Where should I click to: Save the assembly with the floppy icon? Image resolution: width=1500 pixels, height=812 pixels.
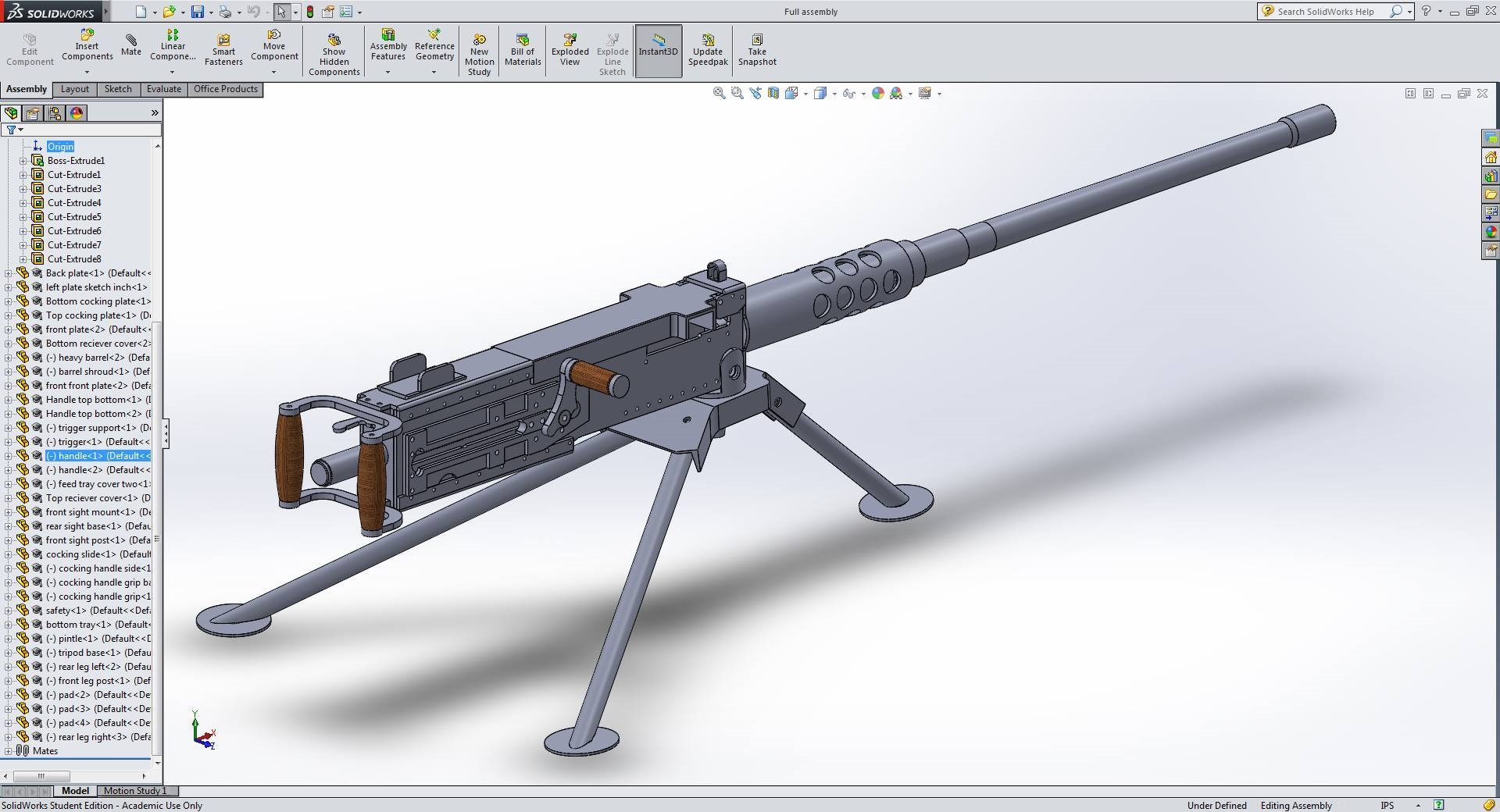198,12
